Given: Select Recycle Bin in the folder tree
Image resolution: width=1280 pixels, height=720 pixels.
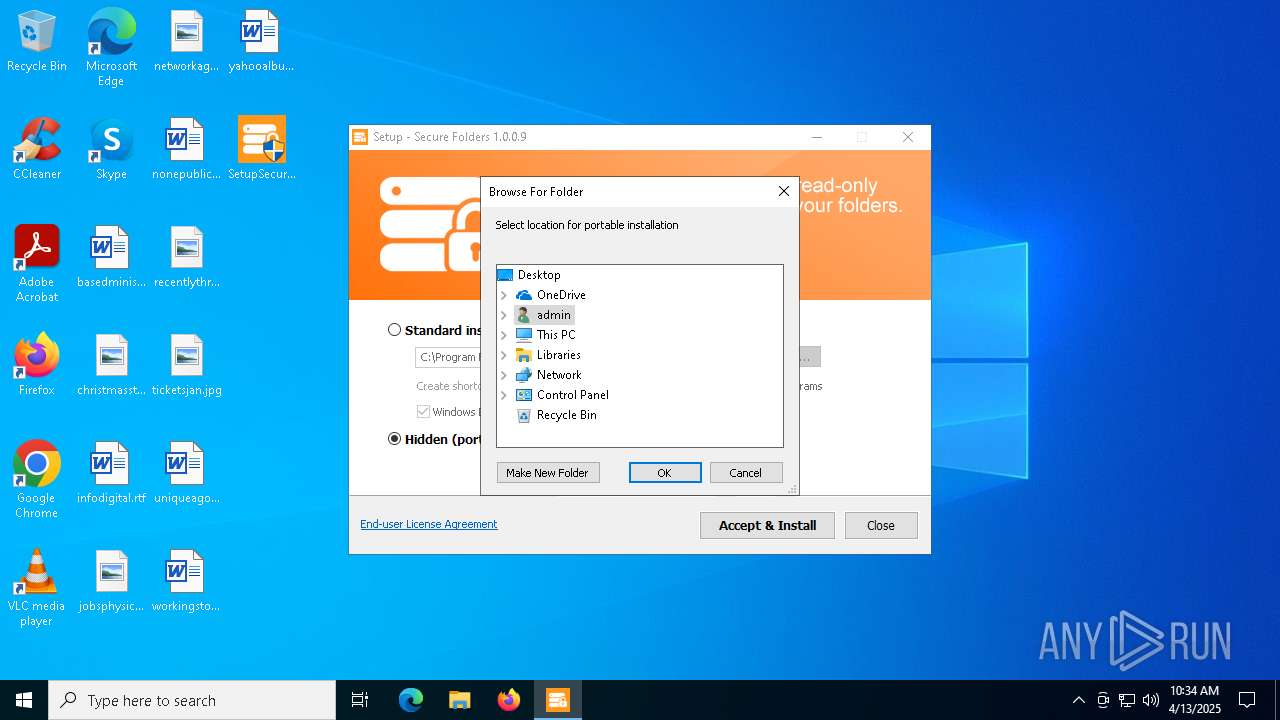Looking at the screenshot, I should click(x=556, y=415).
